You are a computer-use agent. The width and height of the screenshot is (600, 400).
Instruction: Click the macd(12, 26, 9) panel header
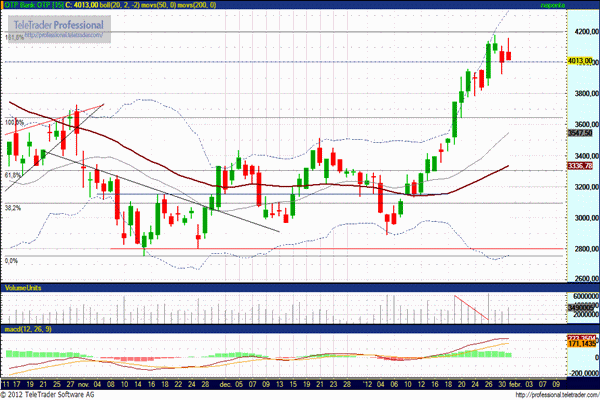tap(29, 328)
